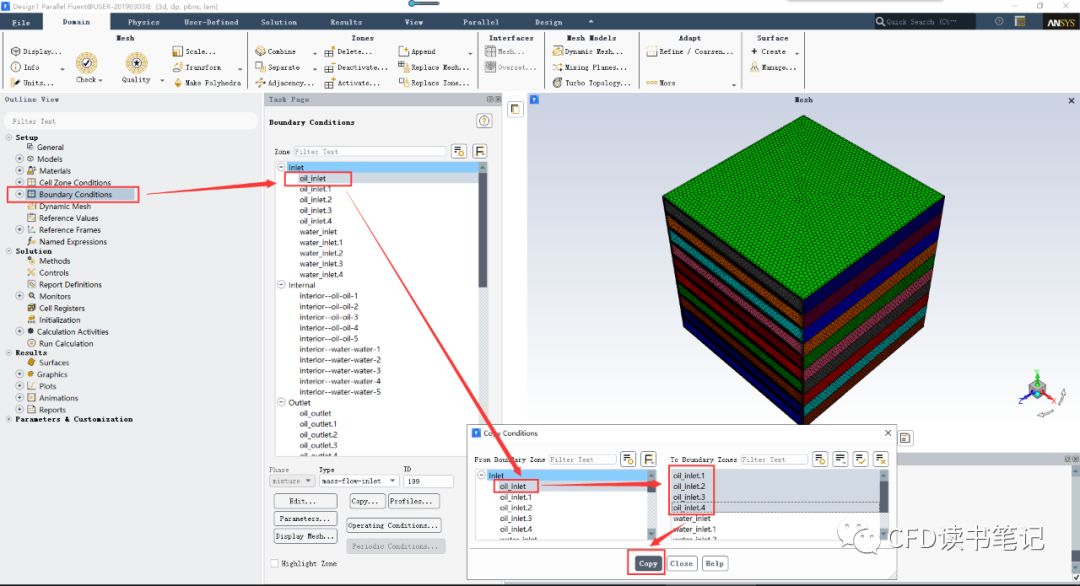The height and width of the screenshot is (586, 1080).
Task: Expand the Calculation Activities node
Action: point(19,331)
